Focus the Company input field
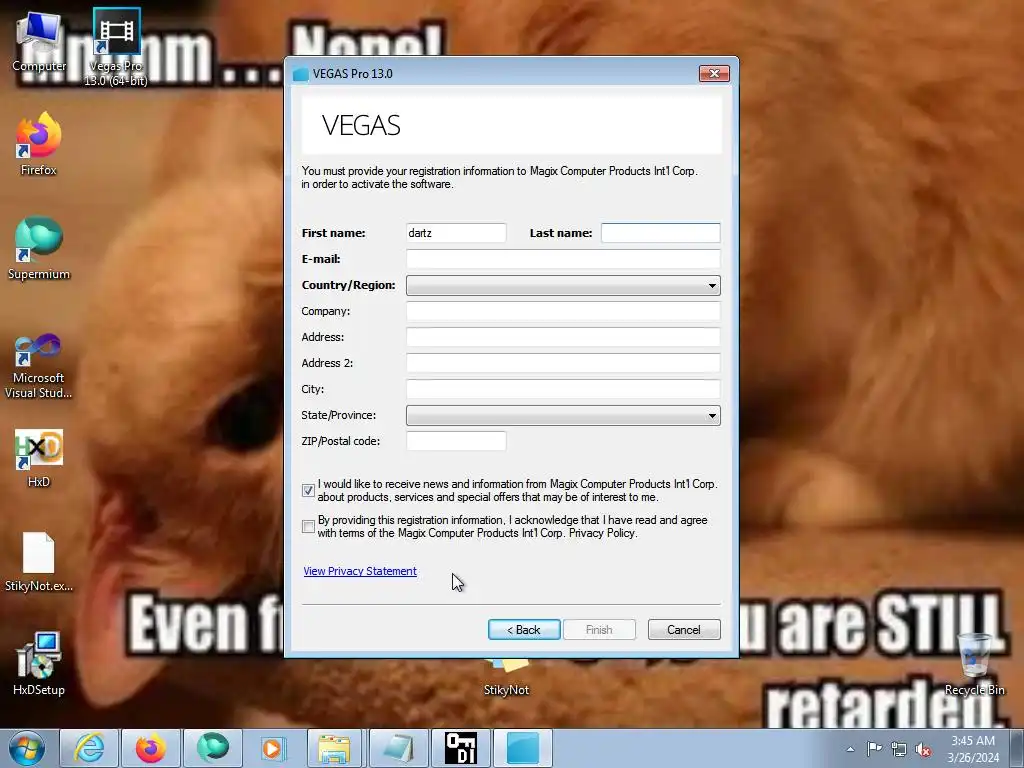1024x768 pixels. click(563, 311)
